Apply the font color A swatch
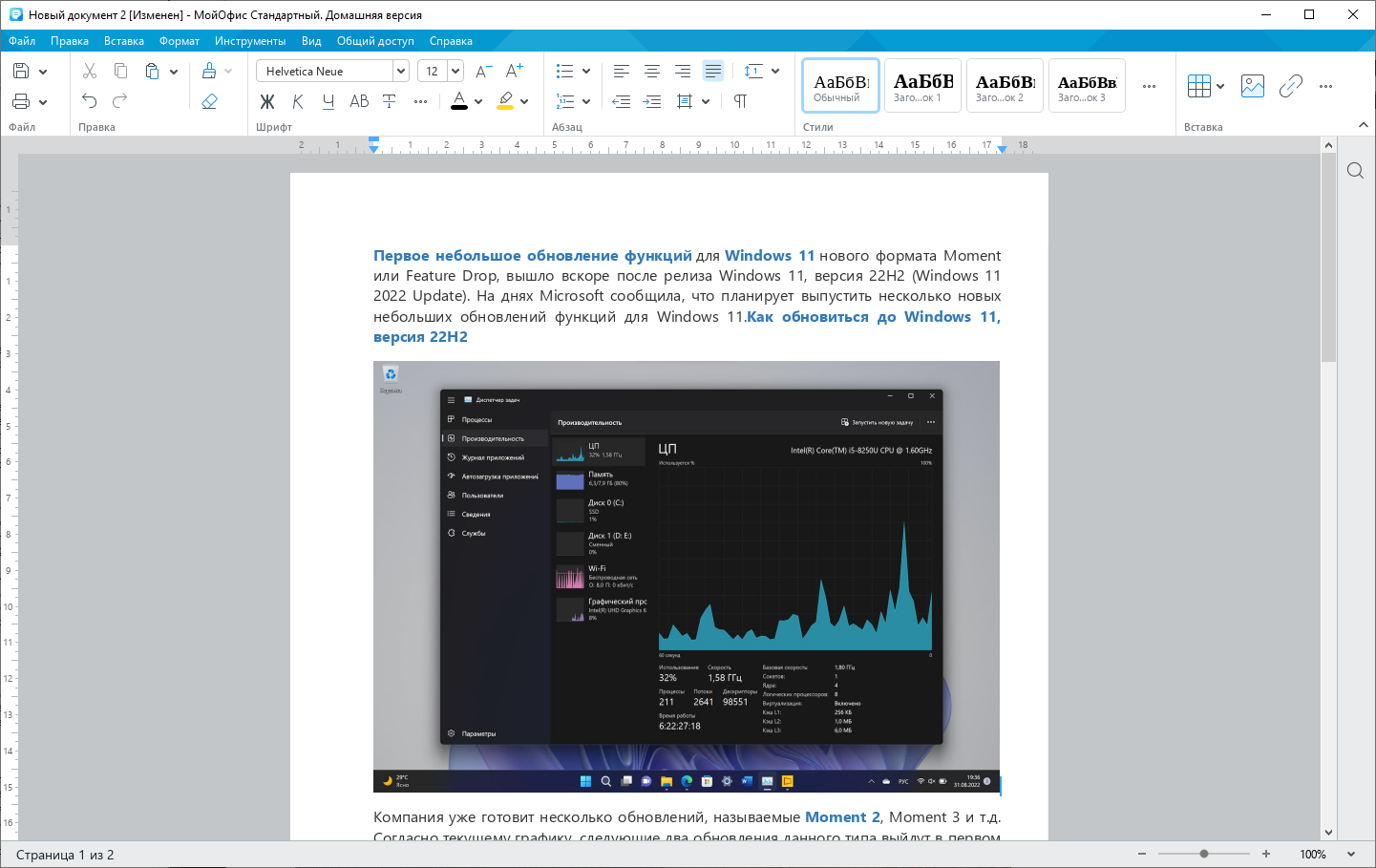This screenshot has height=868, width=1376. (459, 101)
